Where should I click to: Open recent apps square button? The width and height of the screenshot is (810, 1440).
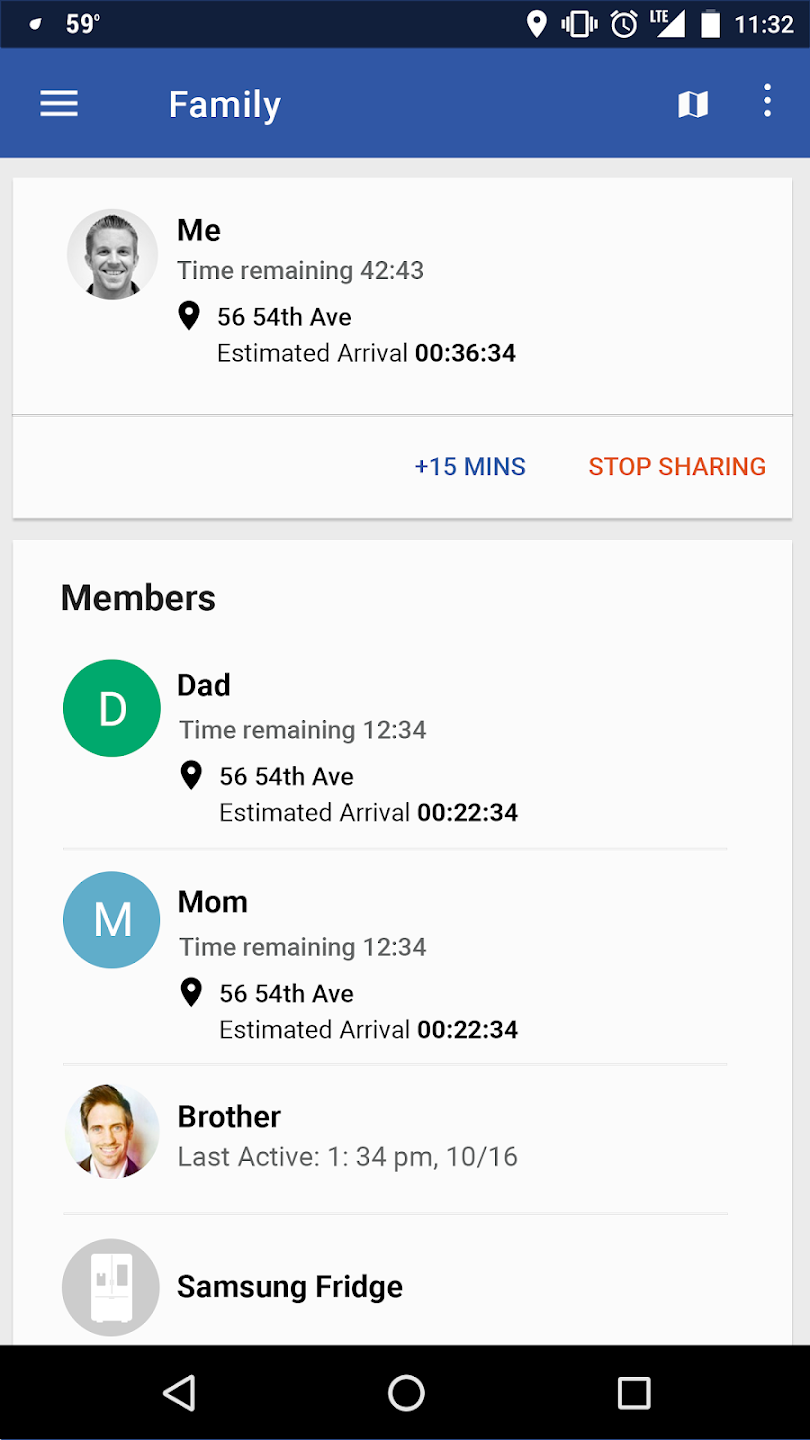(634, 1393)
